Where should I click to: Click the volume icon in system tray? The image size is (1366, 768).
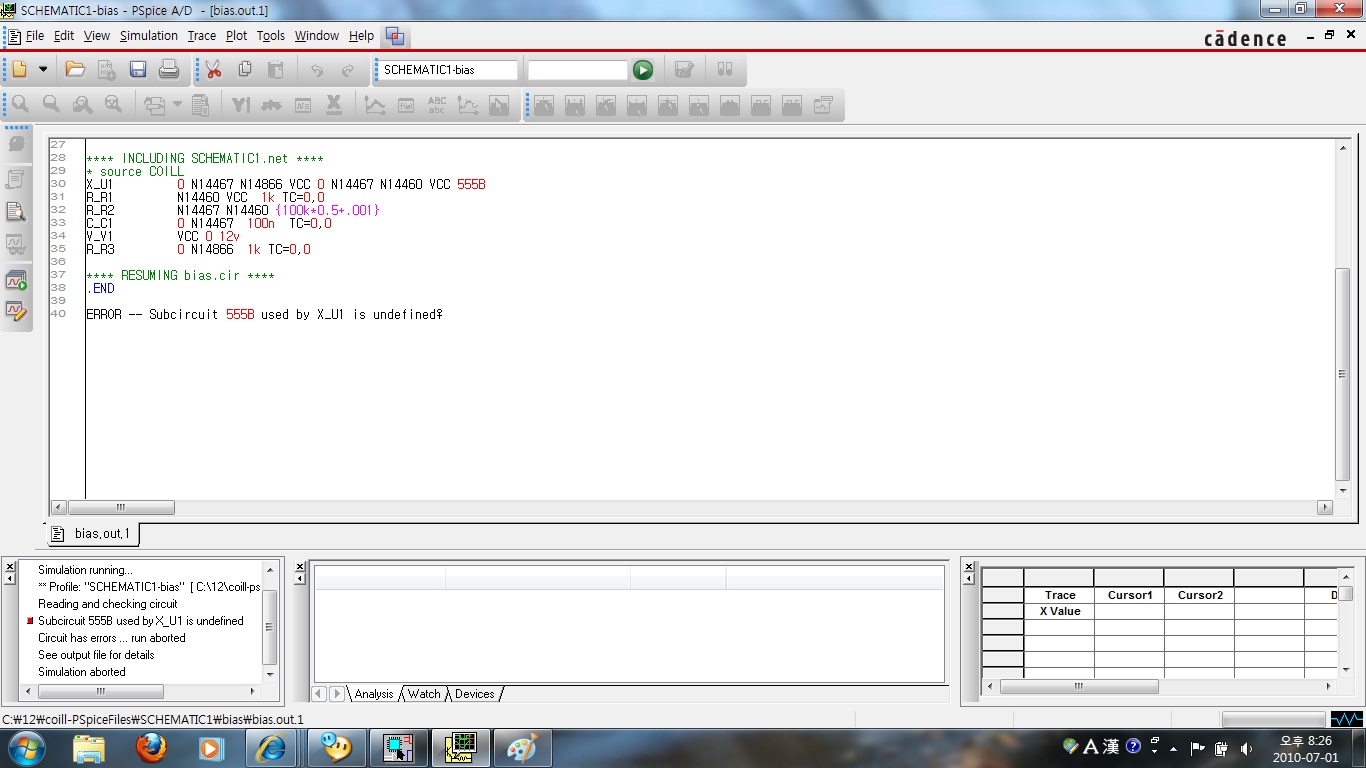point(1246,748)
